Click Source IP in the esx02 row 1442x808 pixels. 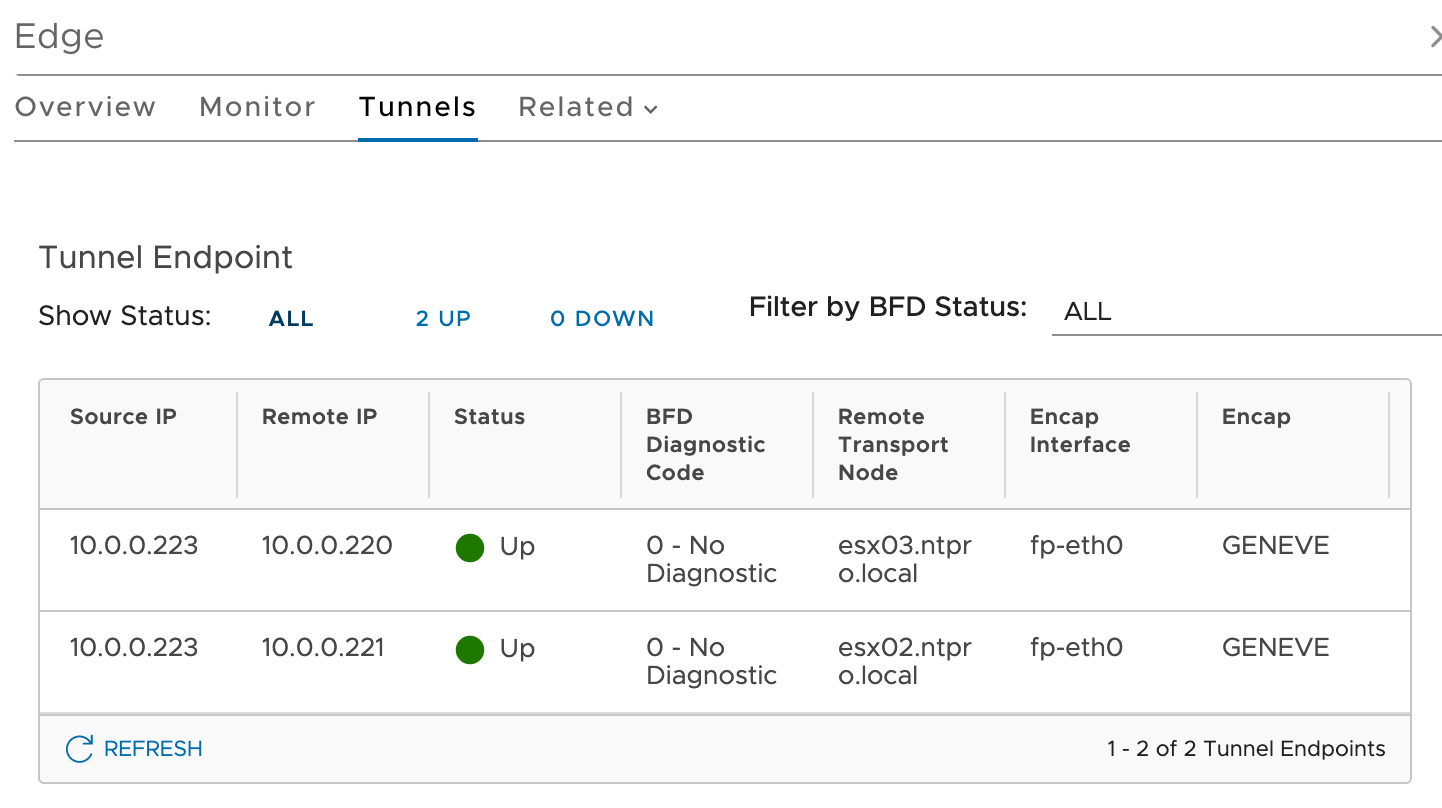[x=134, y=648]
